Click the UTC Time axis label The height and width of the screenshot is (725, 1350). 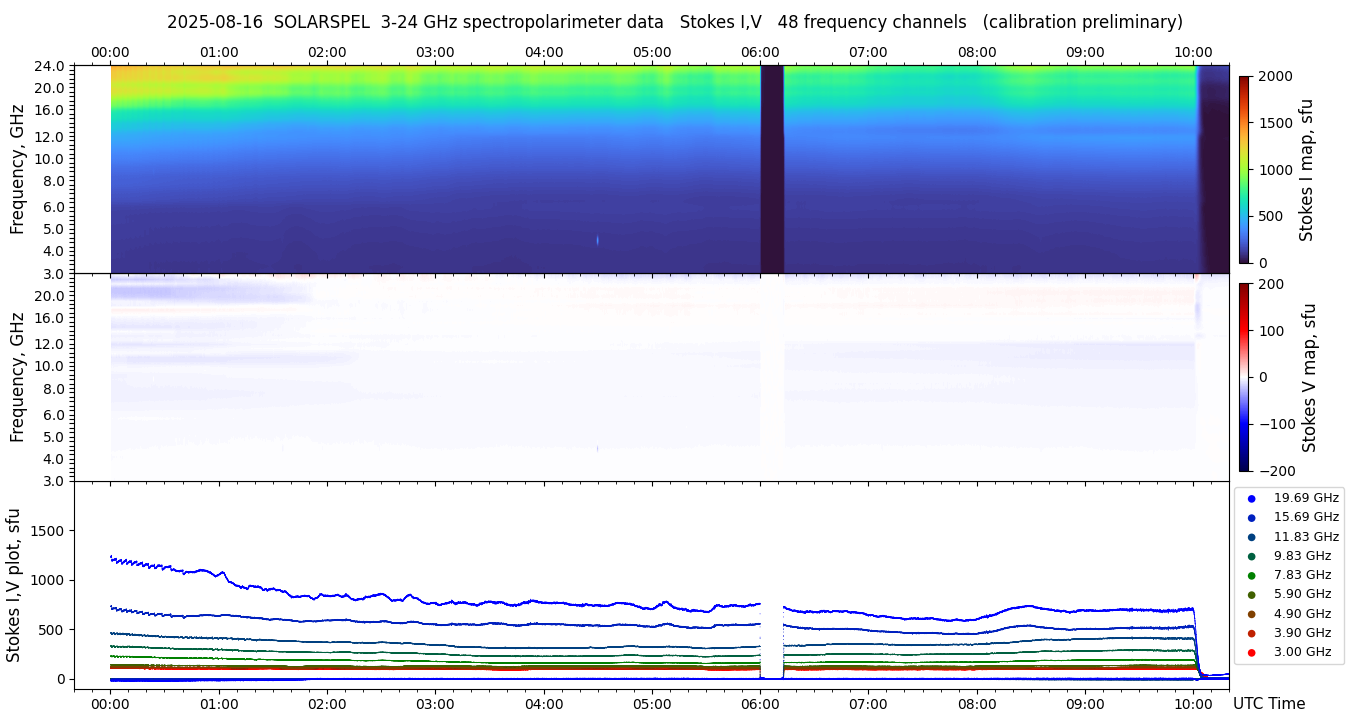click(1268, 703)
